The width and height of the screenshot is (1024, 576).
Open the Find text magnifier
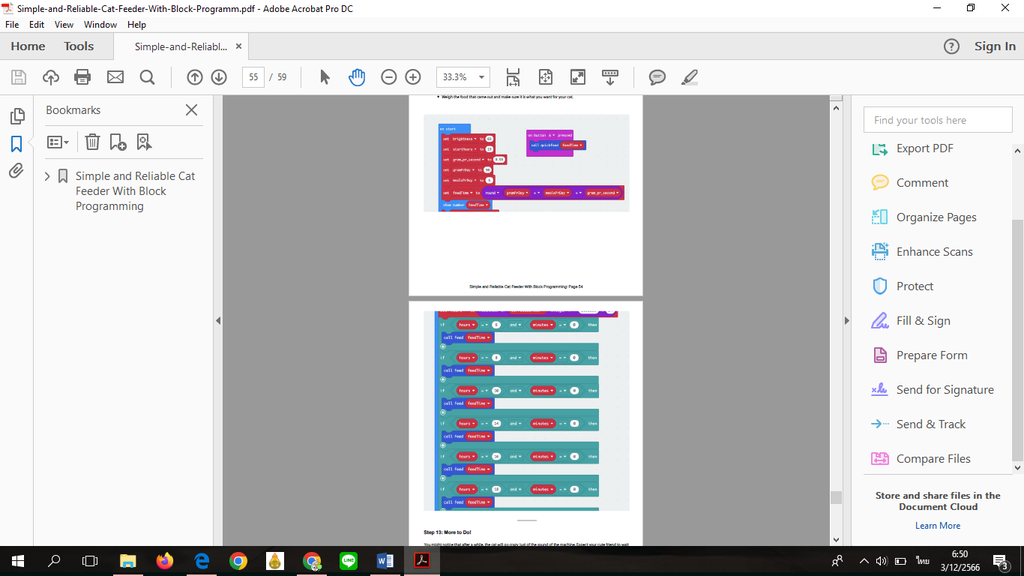(148, 77)
